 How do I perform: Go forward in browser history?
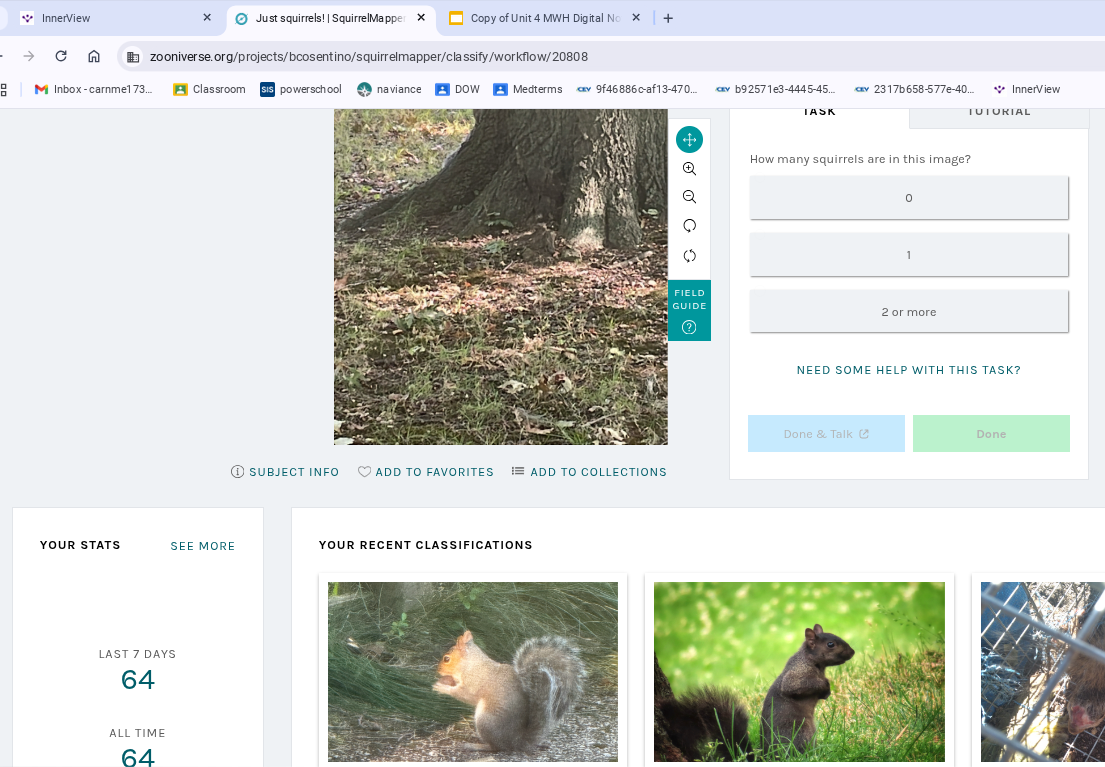pos(29,56)
